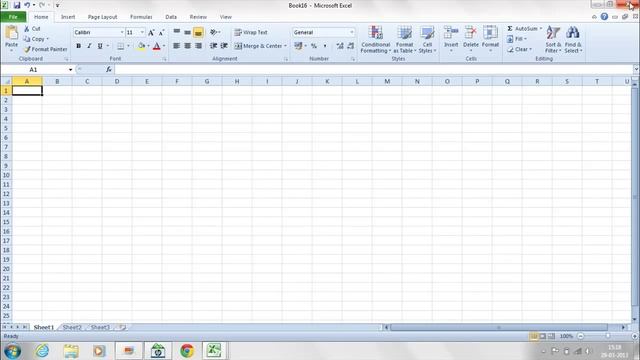Screen dimensions: 640x360
Task: Decrease the cell indent
Action: [213, 46]
